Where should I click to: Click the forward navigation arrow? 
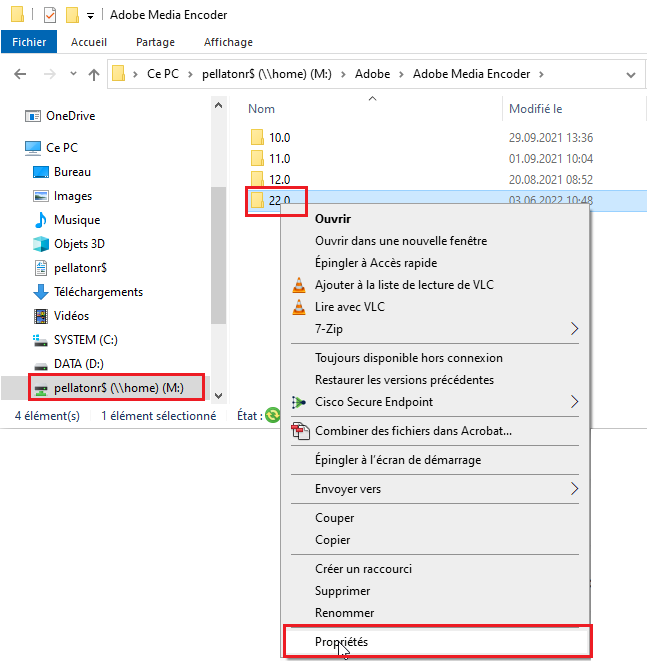pos(50,75)
